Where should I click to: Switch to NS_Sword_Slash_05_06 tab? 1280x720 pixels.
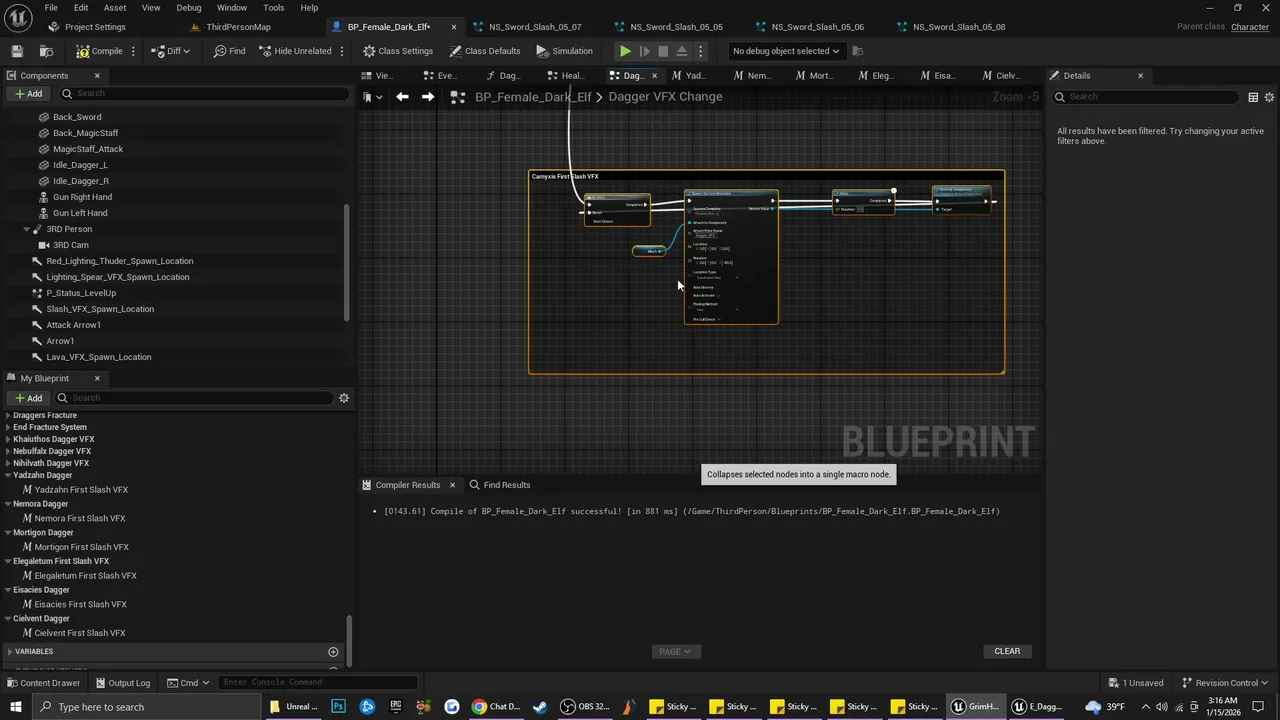(817, 27)
